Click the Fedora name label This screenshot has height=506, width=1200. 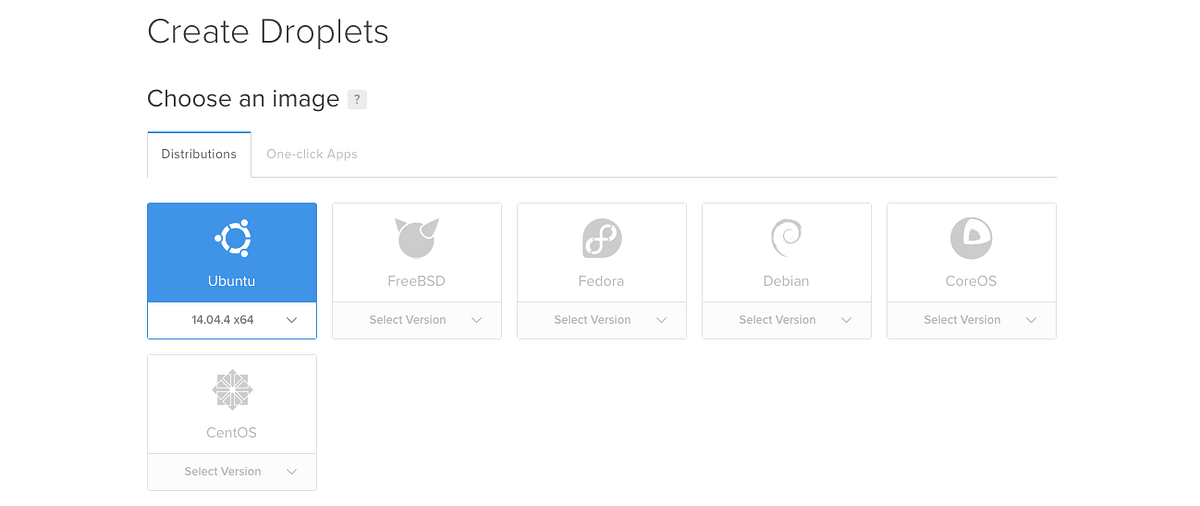(x=601, y=281)
